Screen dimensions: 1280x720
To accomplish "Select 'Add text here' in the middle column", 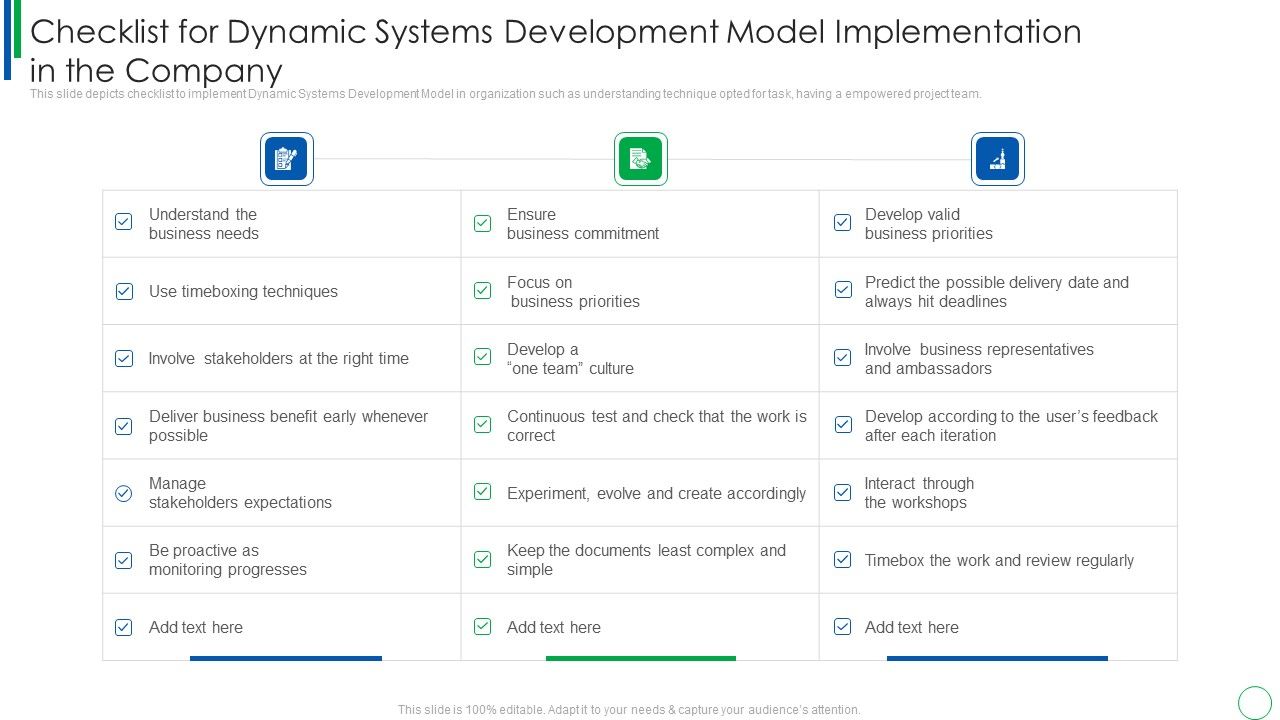I will [554, 628].
